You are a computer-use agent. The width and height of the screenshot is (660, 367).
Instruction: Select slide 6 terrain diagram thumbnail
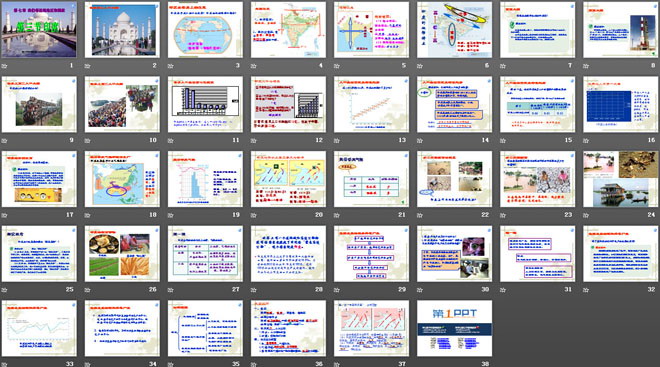tap(455, 29)
